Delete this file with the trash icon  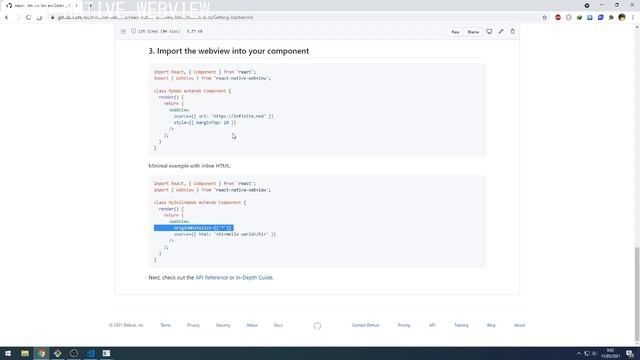[513, 31]
